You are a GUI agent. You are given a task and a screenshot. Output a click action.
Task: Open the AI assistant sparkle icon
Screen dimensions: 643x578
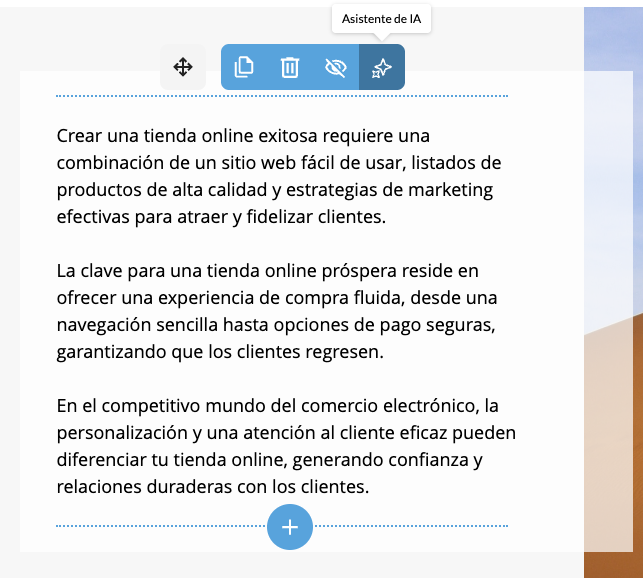point(381,67)
